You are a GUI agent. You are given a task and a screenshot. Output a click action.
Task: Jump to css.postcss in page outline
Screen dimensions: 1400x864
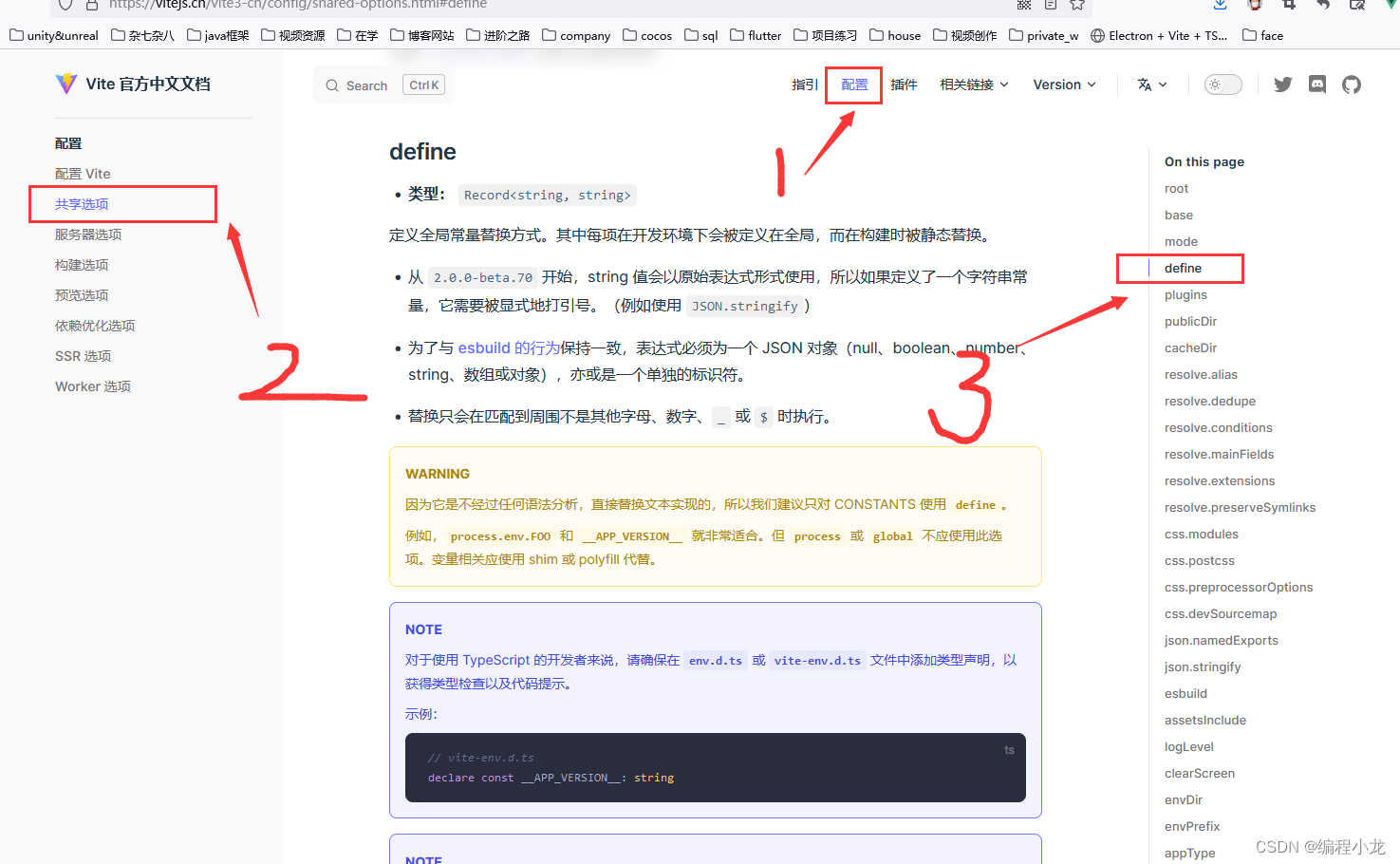[x=1200, y=561]
